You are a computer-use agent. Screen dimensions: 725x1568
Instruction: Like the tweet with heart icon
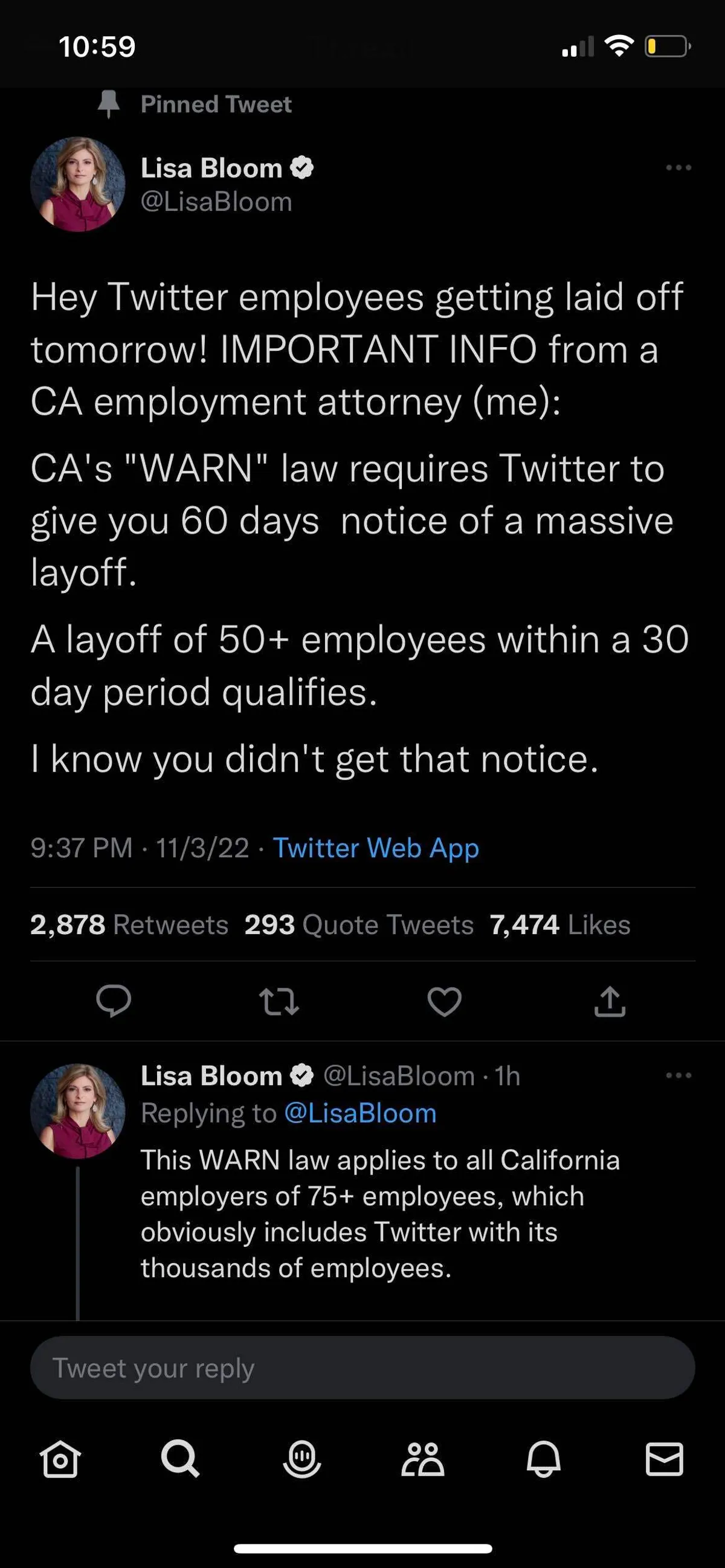(x=444, y=1001)
